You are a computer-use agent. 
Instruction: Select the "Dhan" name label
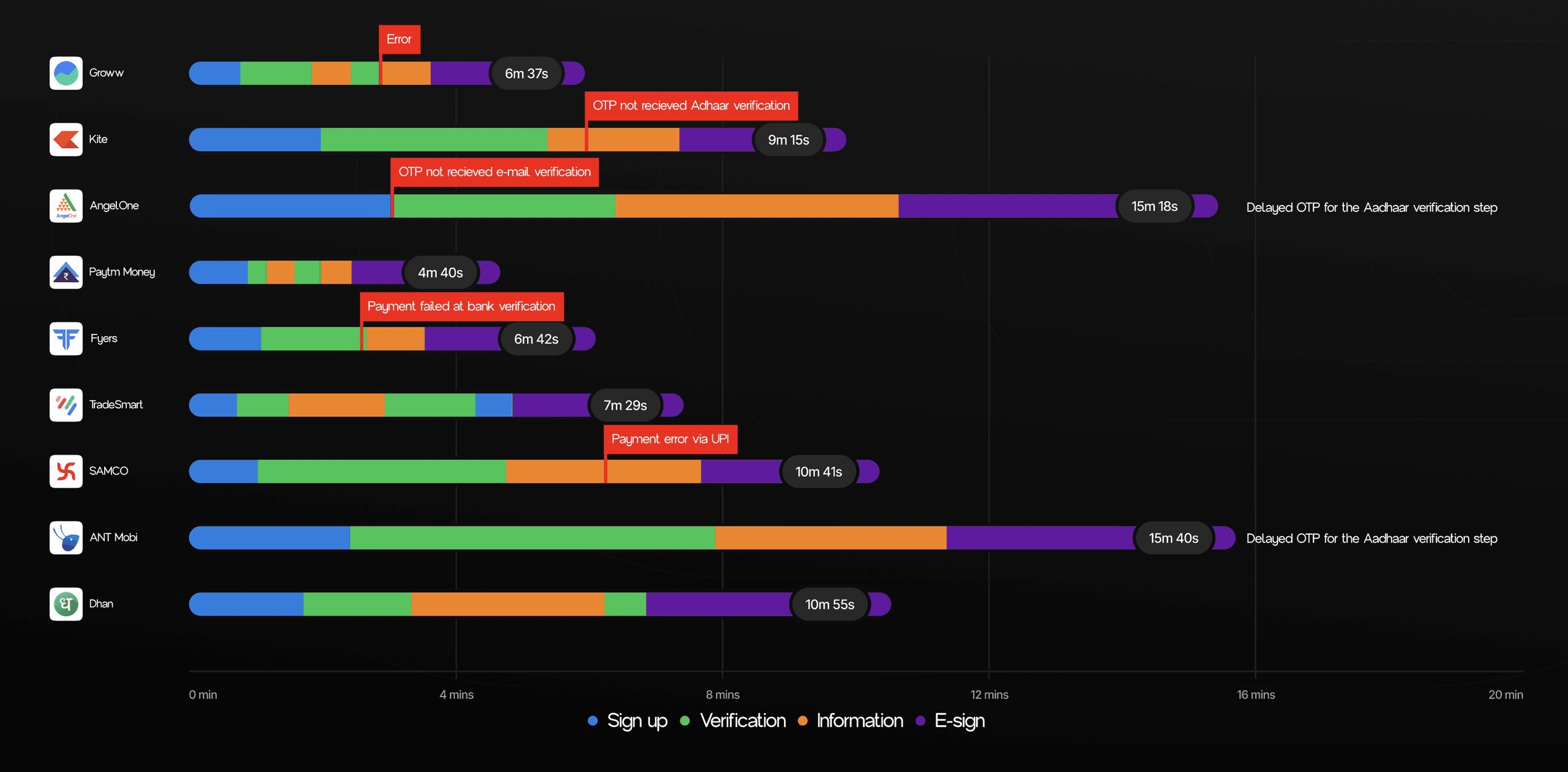[101, 604]
